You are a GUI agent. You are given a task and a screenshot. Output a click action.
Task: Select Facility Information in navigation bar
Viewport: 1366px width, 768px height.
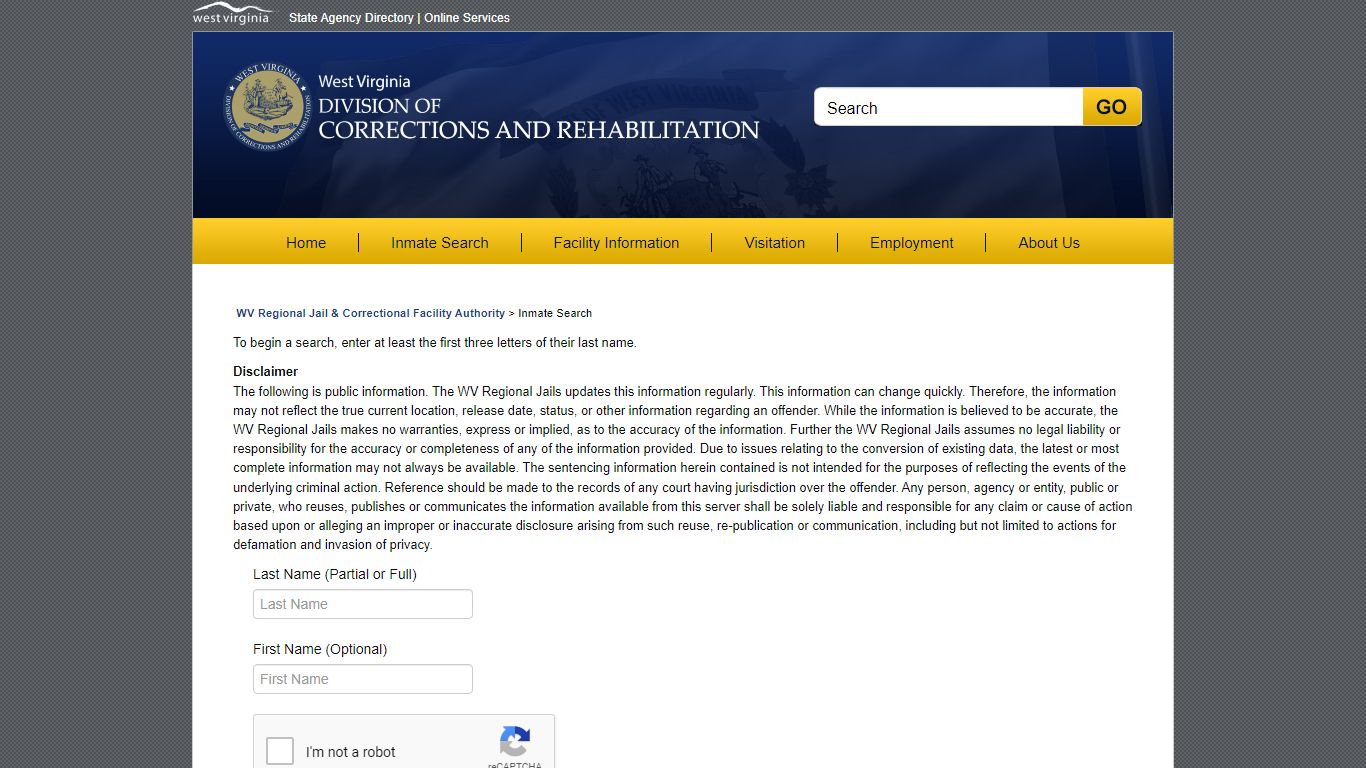[x=616, y=243]
